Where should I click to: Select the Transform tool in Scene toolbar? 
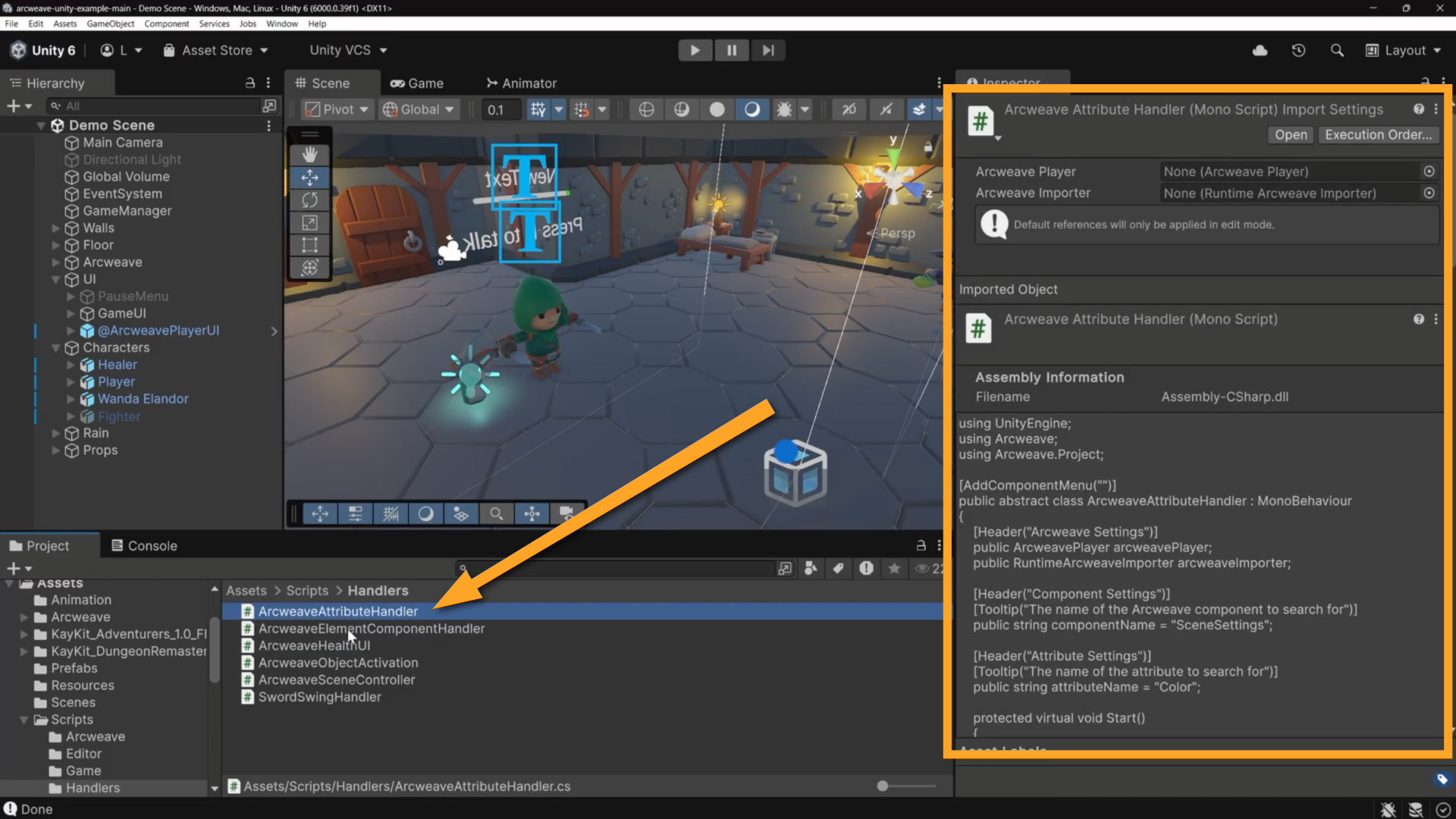(x=309, y=268)
